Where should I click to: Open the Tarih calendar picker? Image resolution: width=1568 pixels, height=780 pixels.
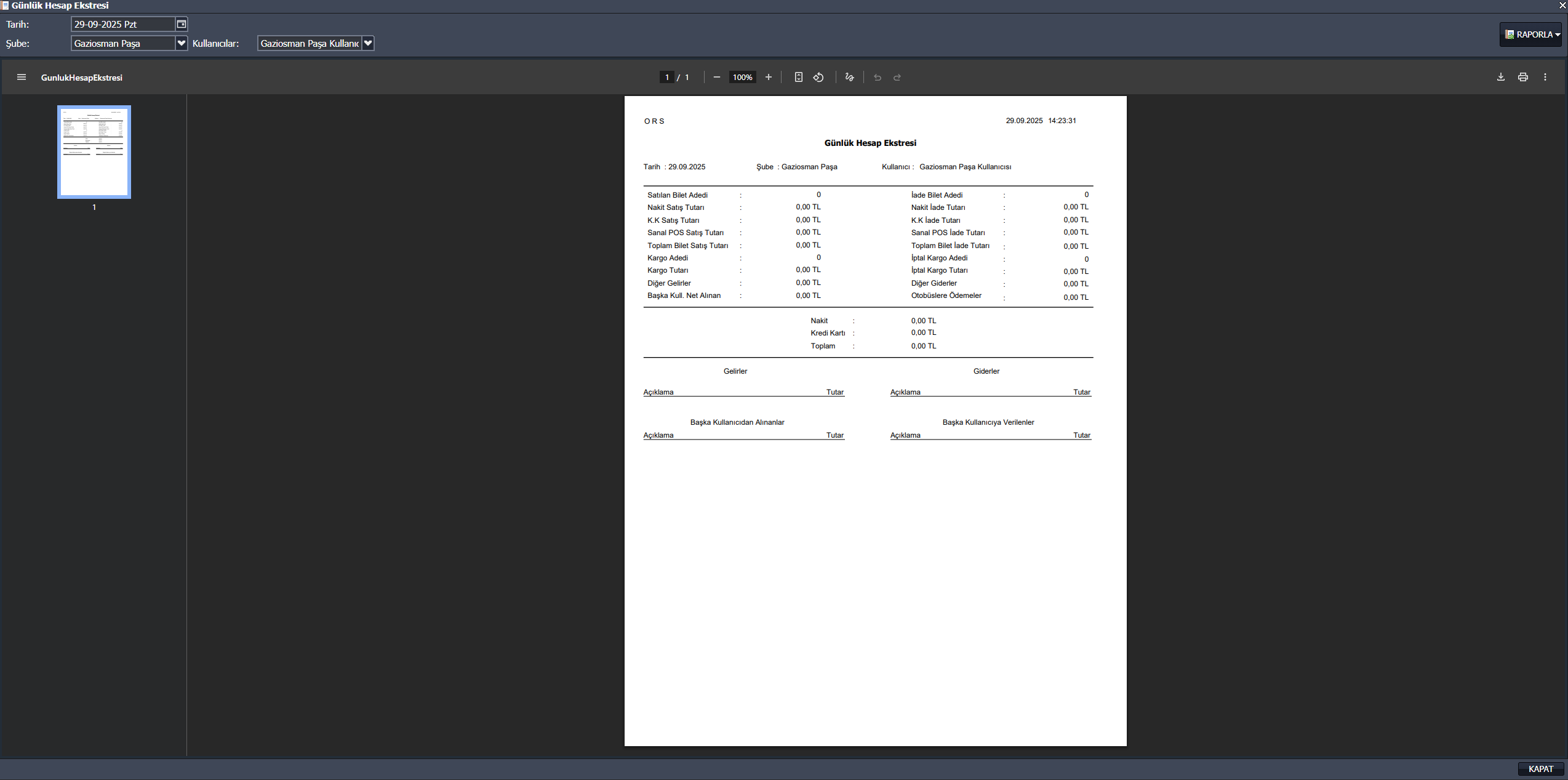tap(182, 24)
